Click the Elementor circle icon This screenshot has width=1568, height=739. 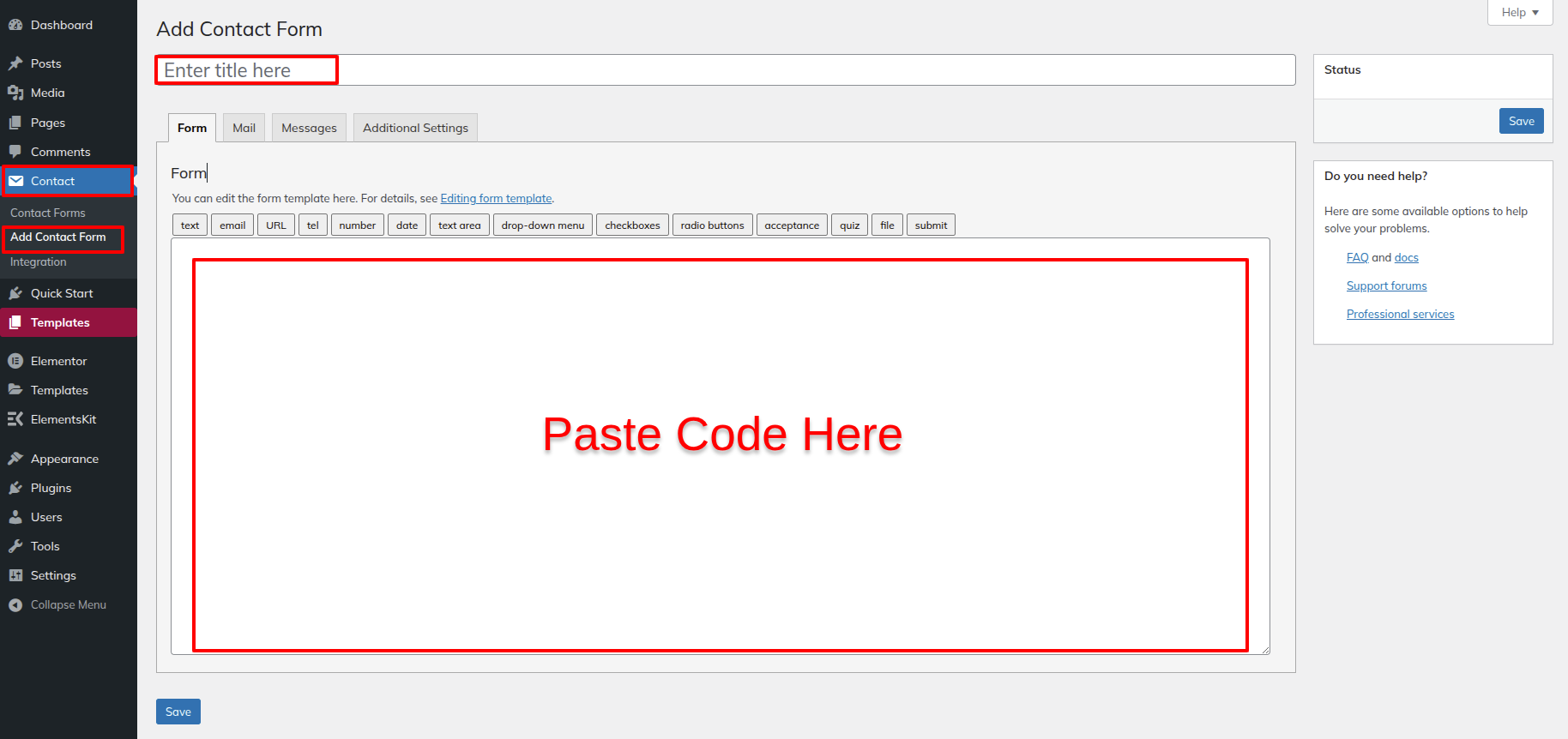tap(15, 361)
